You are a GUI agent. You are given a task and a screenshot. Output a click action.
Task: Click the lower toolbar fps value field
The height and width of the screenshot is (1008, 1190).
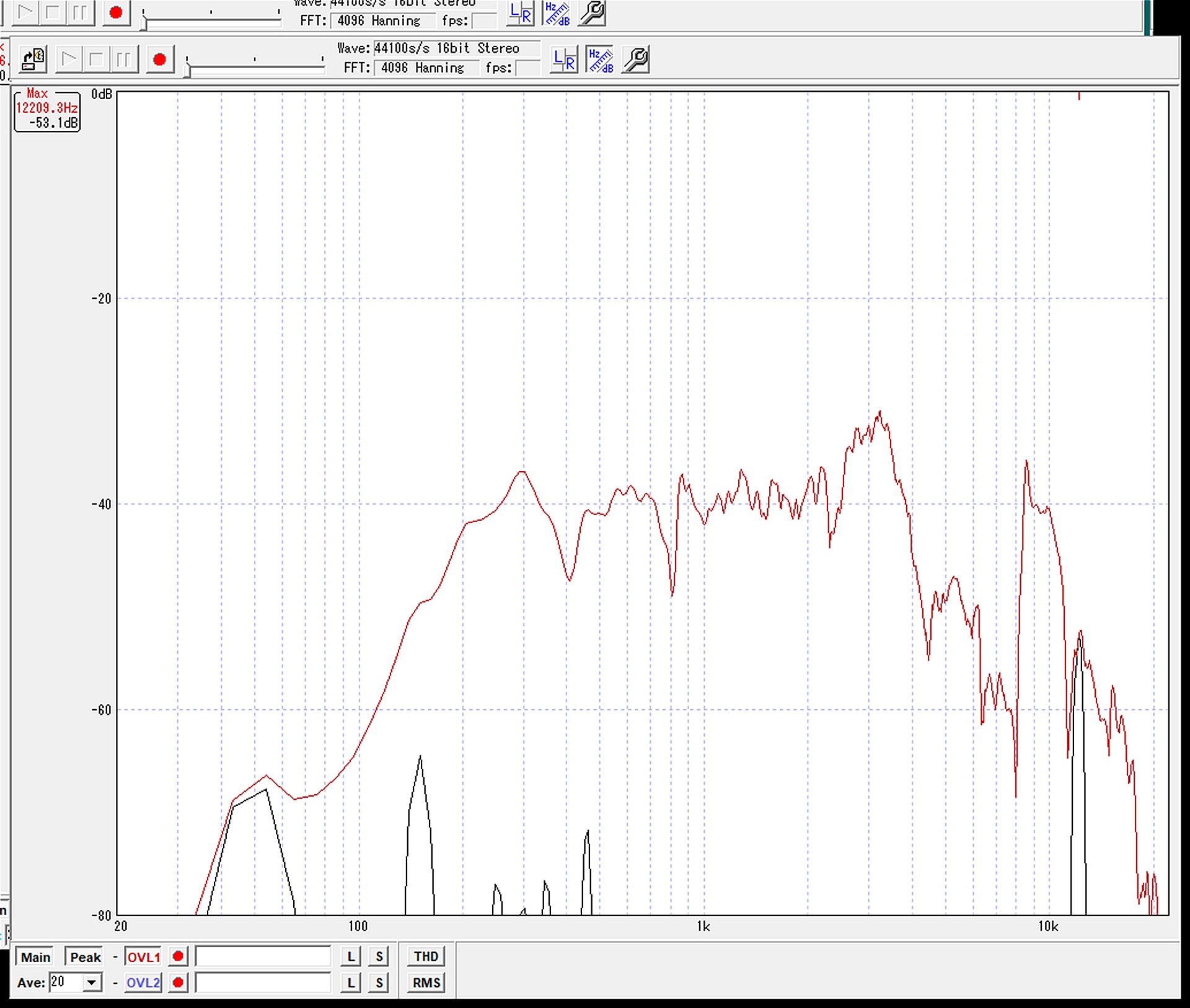[x=527, y=68]
